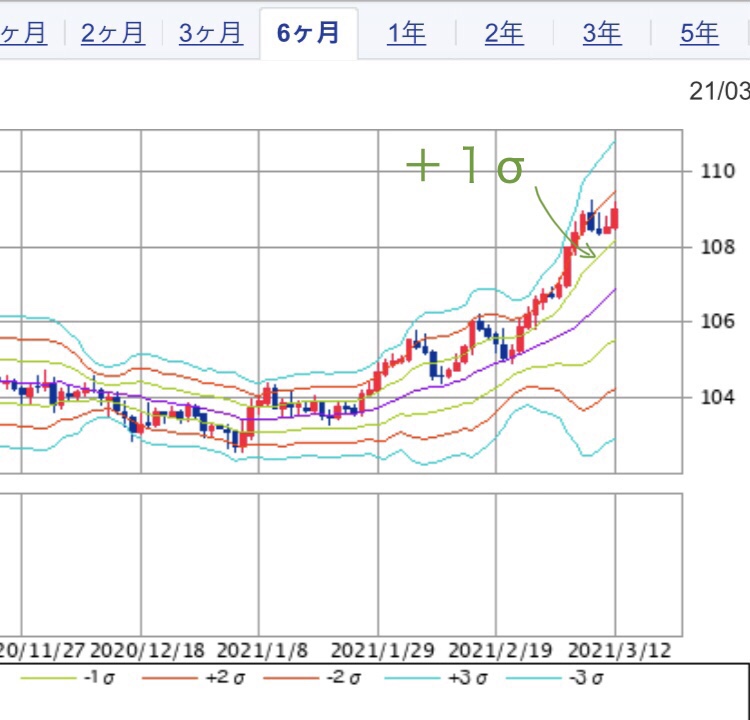Click the +3σ legend cyan line swatch
The image size is (750, 720).
[x=412, y=678]
